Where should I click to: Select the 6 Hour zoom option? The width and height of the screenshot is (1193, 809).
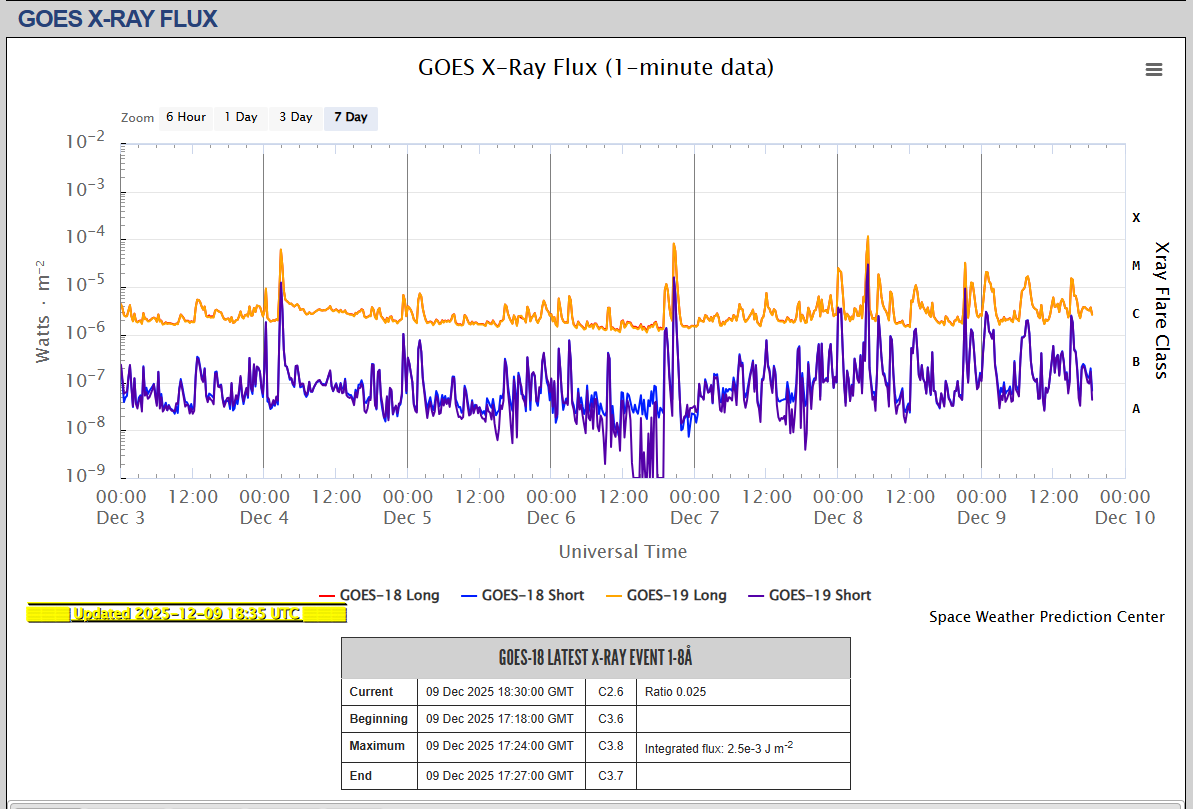point(185,117)
